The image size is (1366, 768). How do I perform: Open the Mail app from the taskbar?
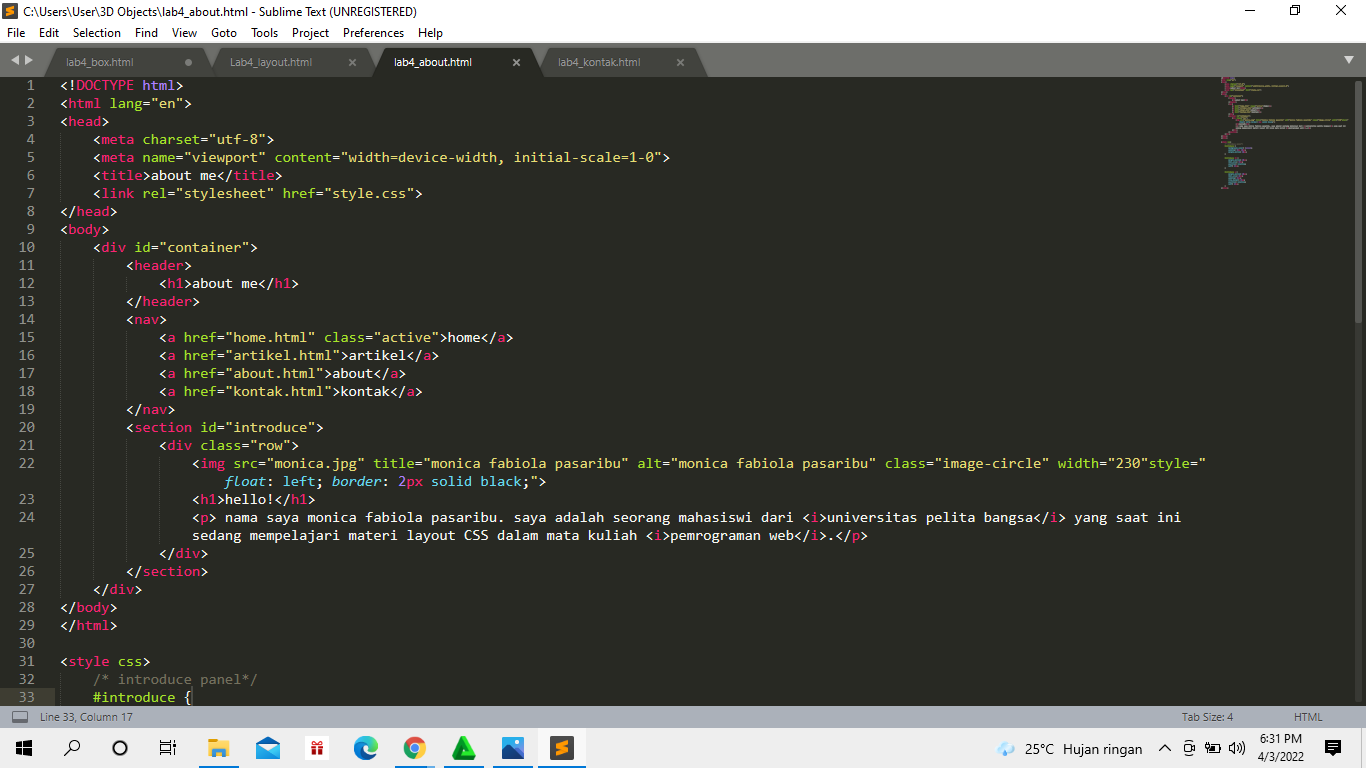(268, 748)
